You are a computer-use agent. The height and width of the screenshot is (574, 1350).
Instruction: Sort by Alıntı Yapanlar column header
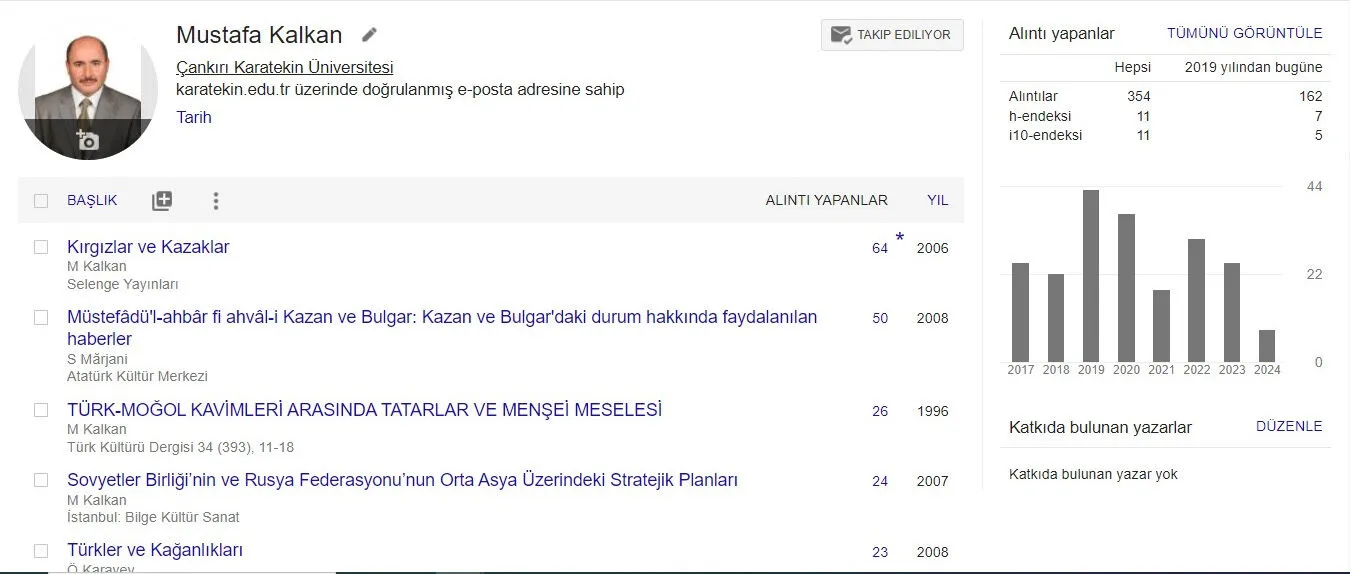(826, 200)
